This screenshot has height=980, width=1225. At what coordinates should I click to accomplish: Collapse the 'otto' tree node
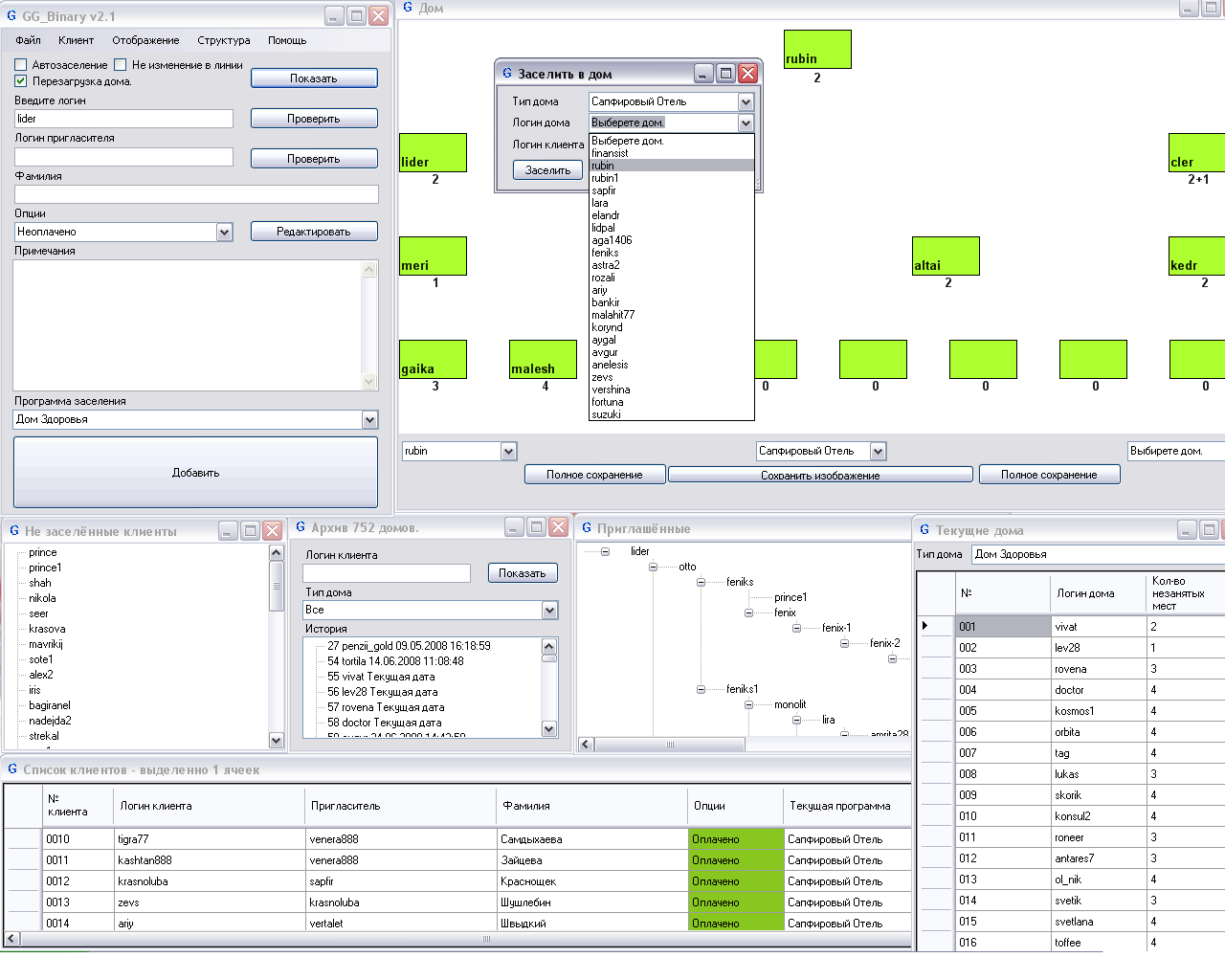point(653,567)
